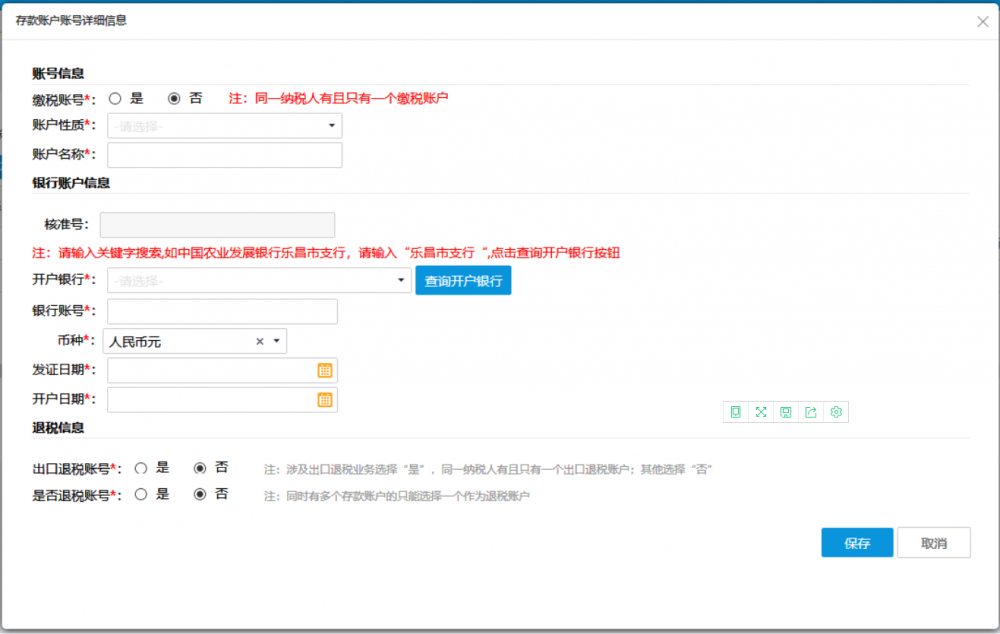The height and width of the screenshot is (634, 1000).
Task: Expand the 币种 dropdown arrow
Action: click(276, 342)
